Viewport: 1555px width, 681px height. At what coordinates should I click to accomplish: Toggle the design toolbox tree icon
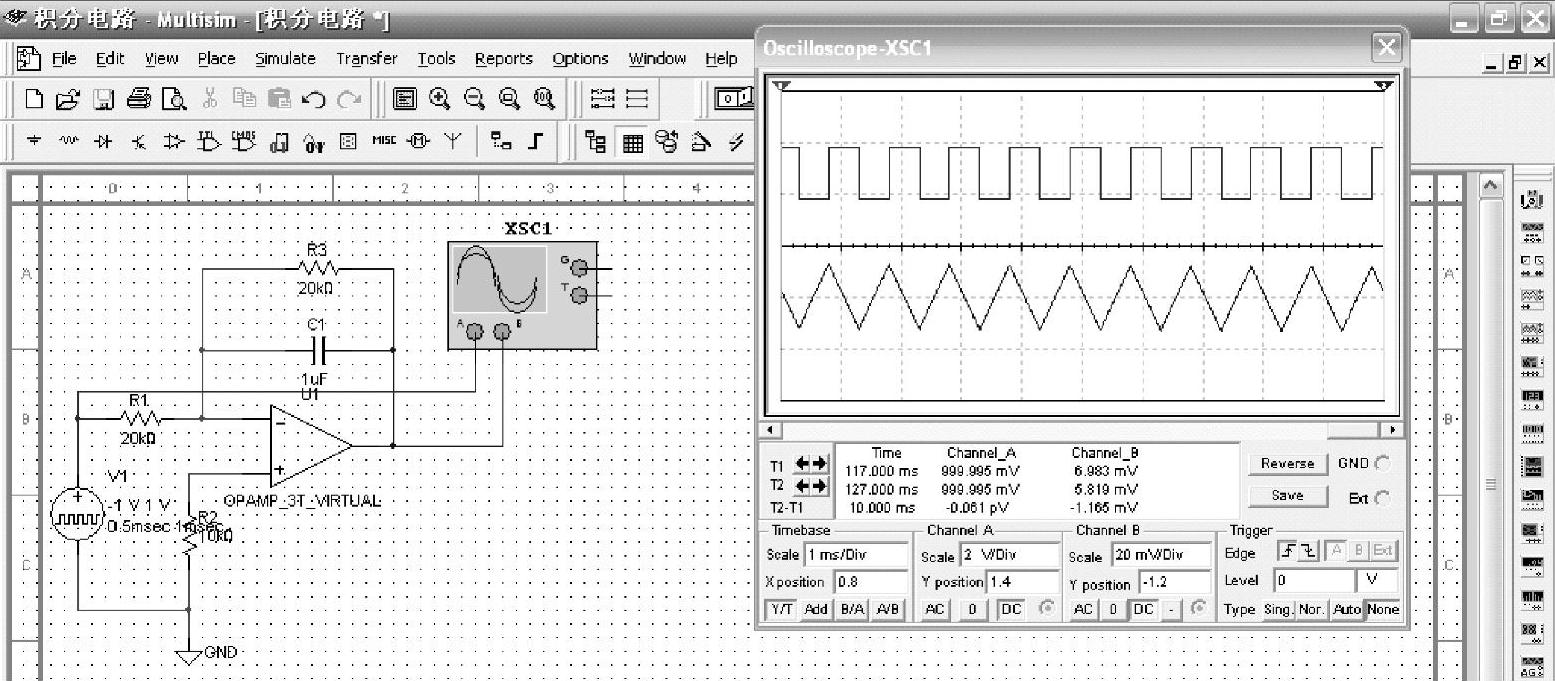[595, 142]
